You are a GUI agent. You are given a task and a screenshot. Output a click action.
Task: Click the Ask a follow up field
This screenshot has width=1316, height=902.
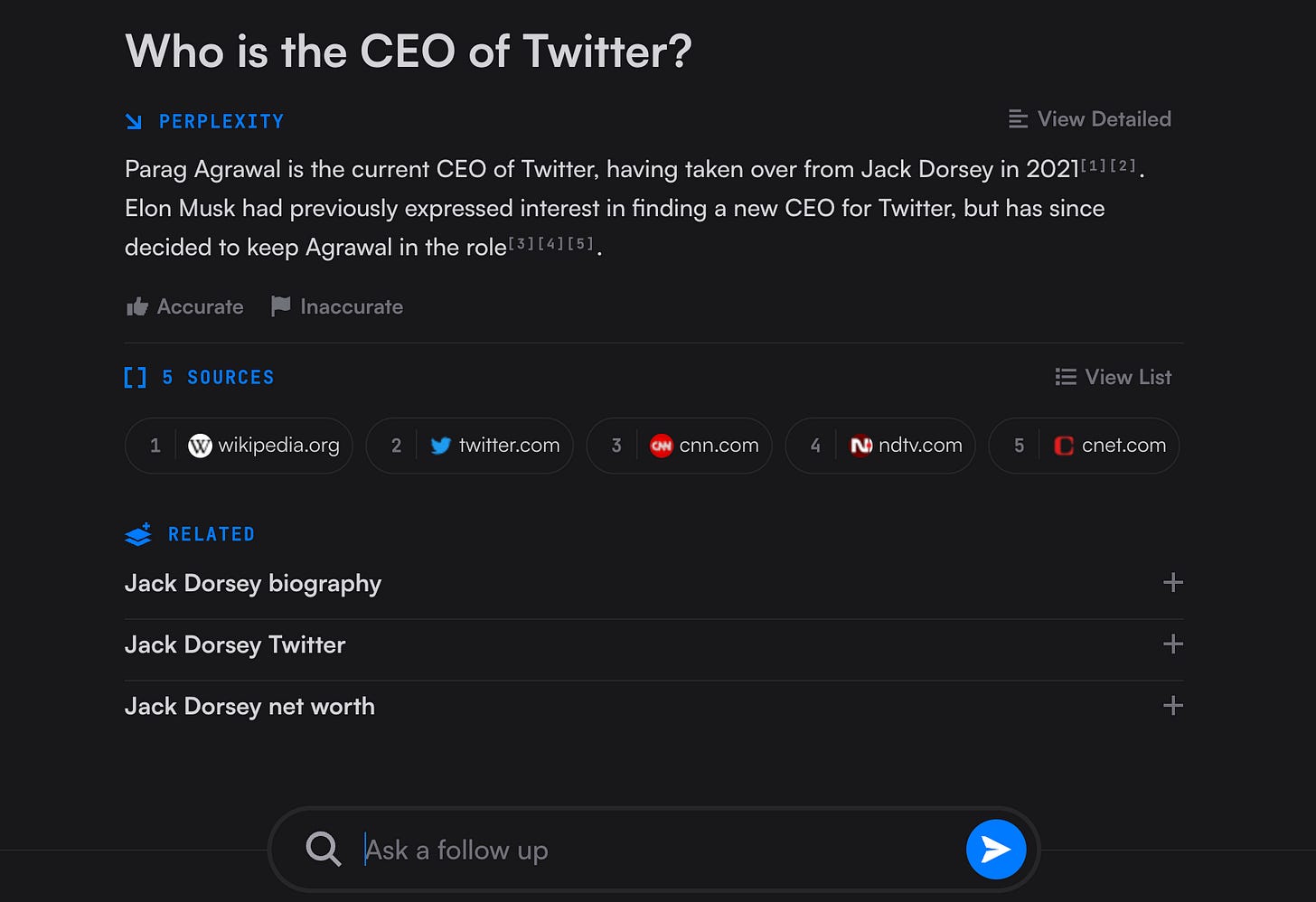coord(660,850)
